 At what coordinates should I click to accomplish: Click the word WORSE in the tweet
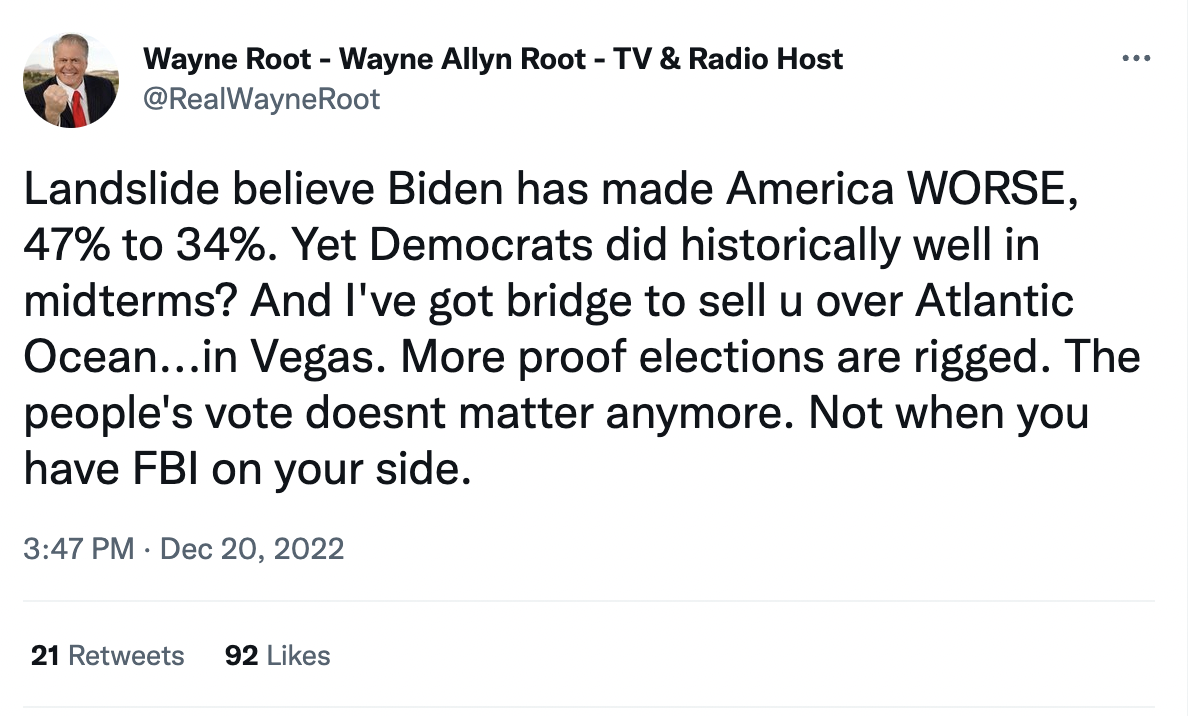click(x=979, y=191)
